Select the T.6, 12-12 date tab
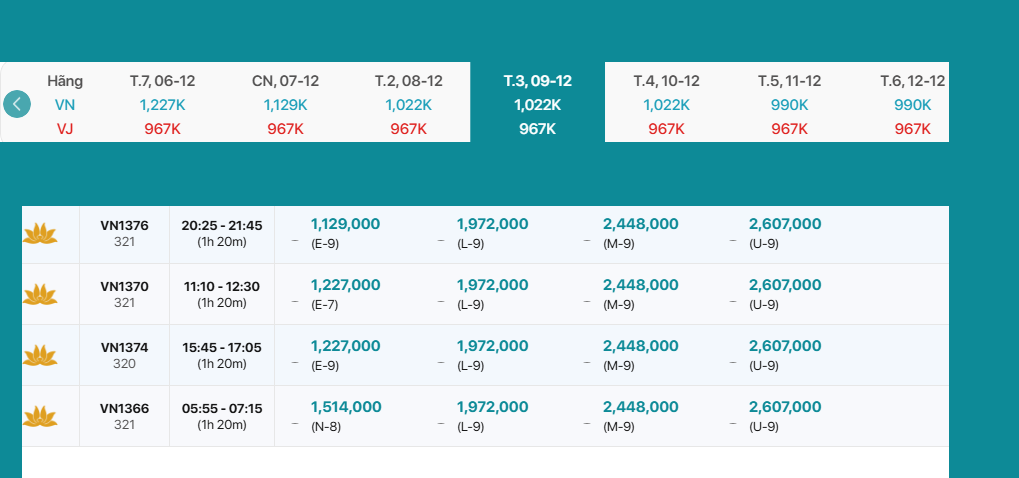This screenshot has width=1019, height=478. 912,104
